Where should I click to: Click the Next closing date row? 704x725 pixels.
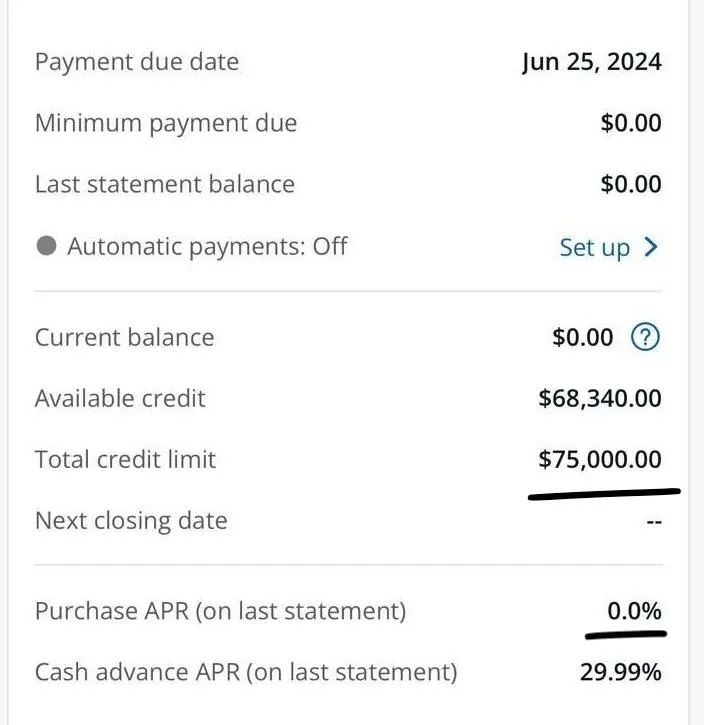point(349,521)
